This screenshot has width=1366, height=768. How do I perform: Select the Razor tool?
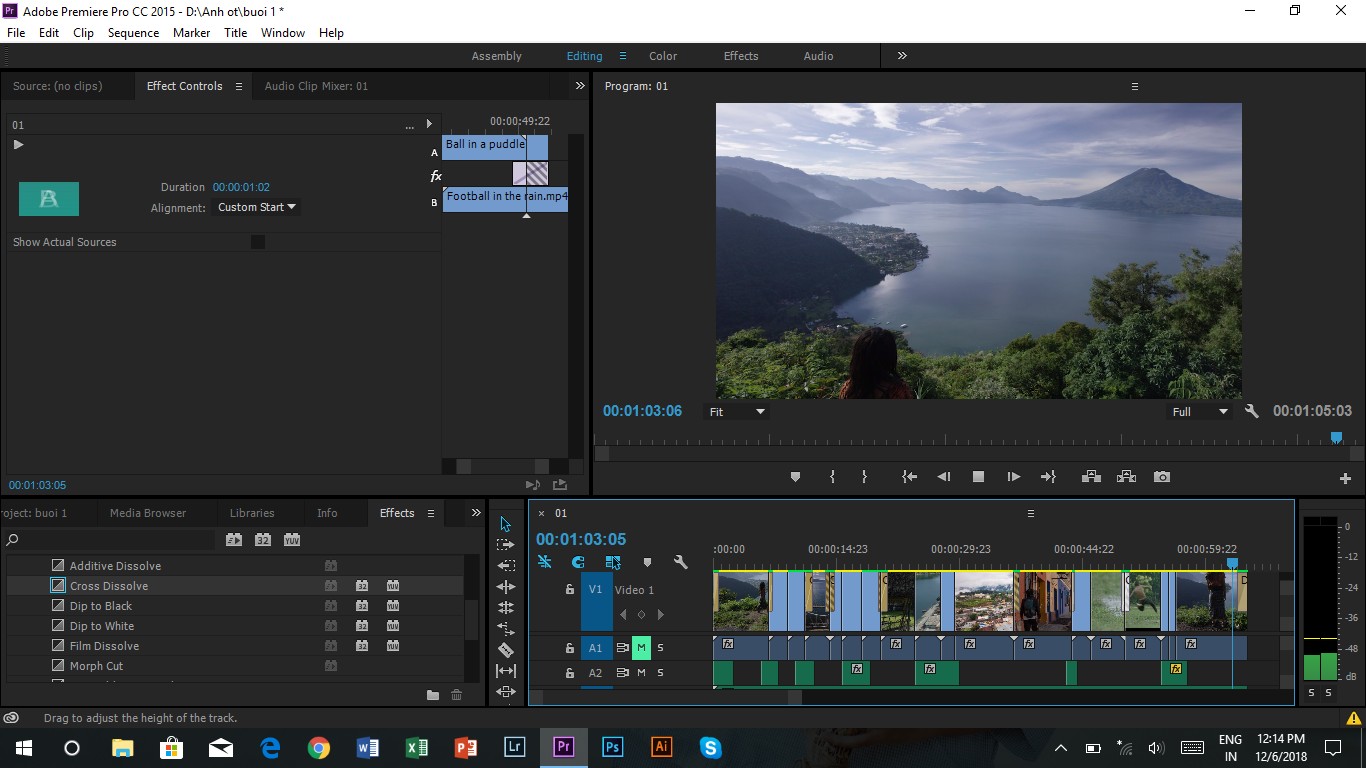coord(505,650)
